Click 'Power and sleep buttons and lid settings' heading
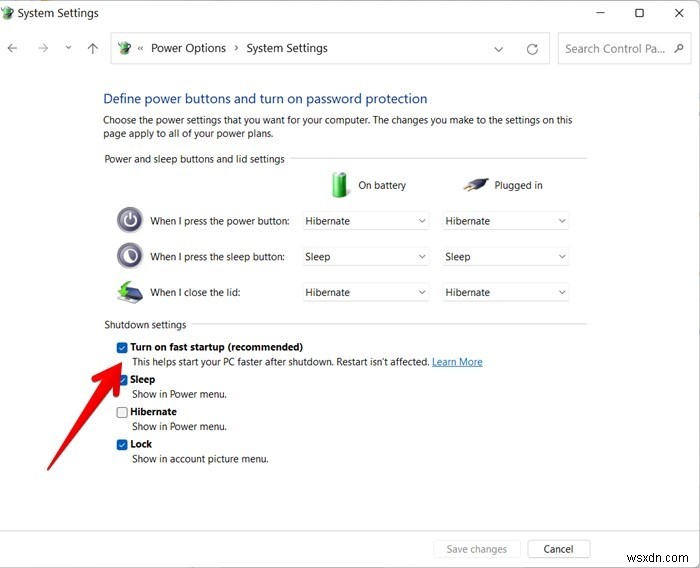Screen dimensions: 700x568 click(194, 159)
